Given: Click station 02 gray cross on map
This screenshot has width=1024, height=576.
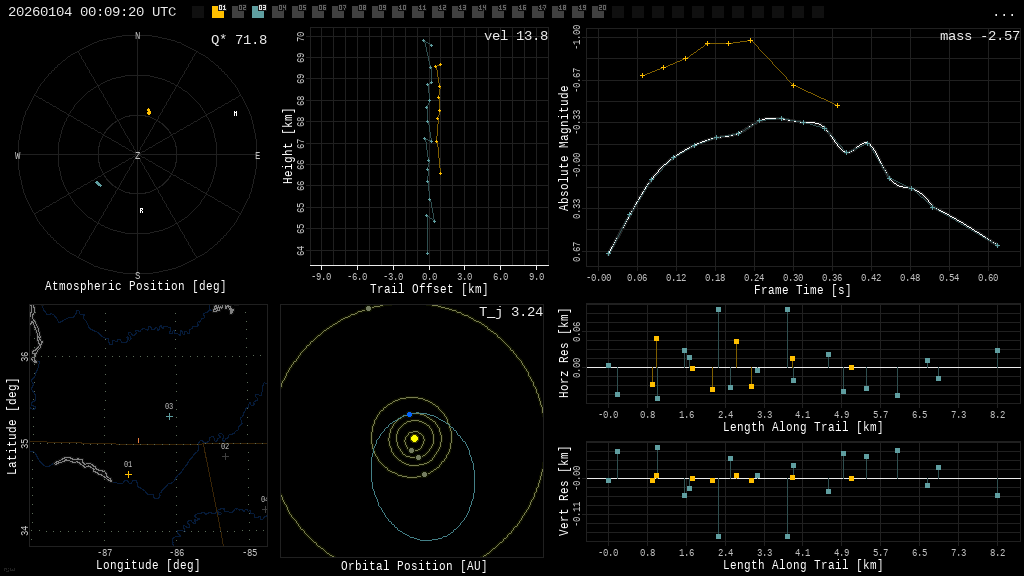Looking at the screenshot, I should (225, 456).
